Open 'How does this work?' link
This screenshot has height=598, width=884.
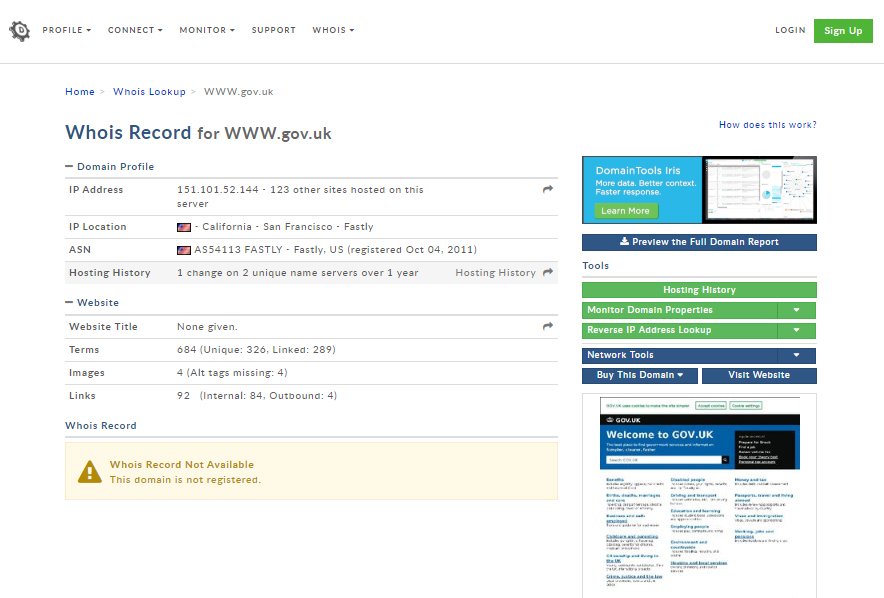coord(767,125)
